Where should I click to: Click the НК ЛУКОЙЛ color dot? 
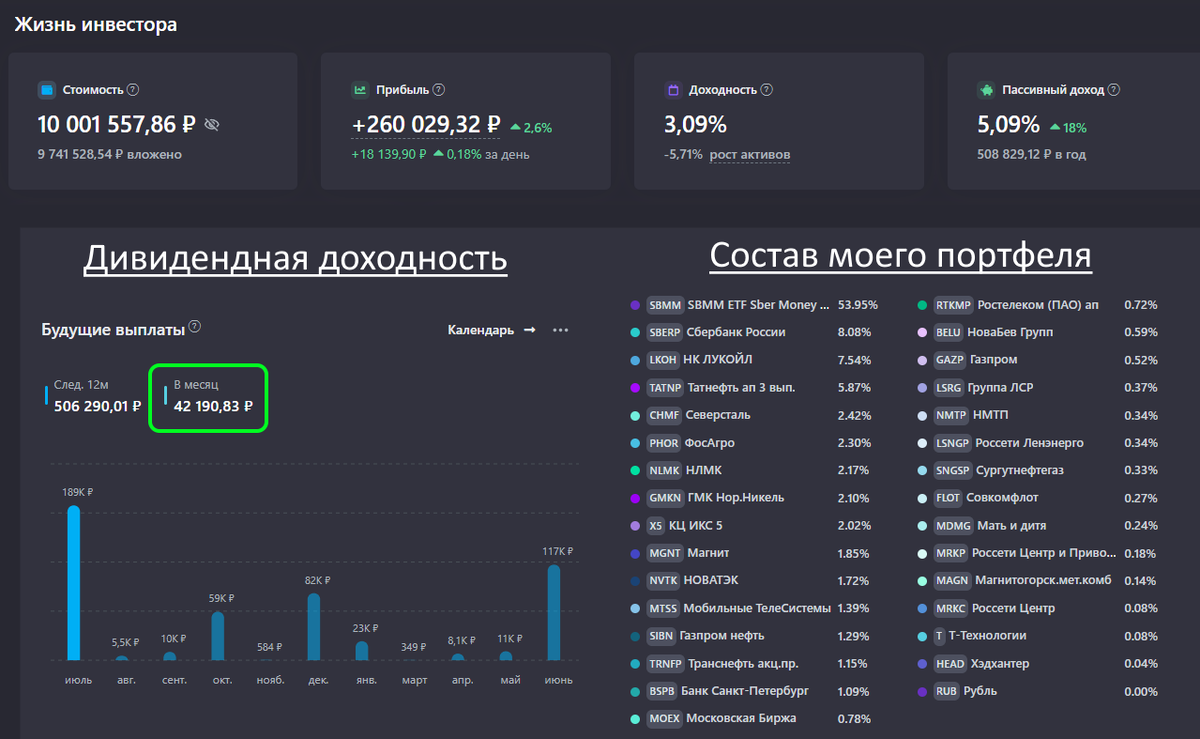(x=635, y=360)
